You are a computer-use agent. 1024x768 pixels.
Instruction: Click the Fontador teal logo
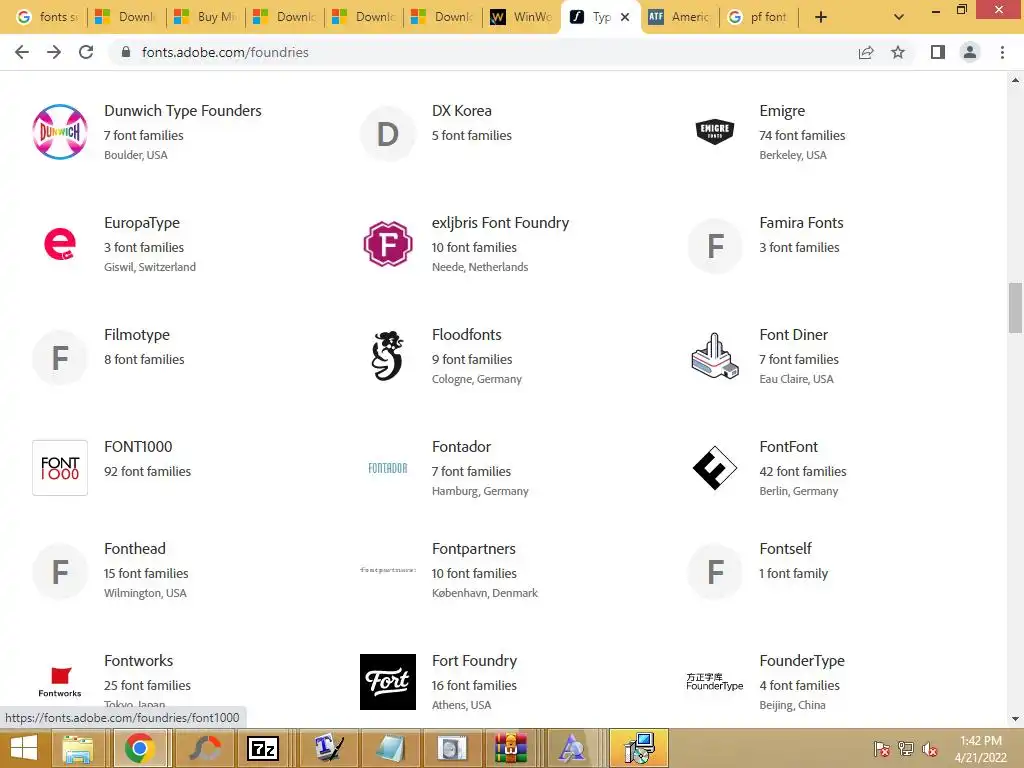coord(388,468)
